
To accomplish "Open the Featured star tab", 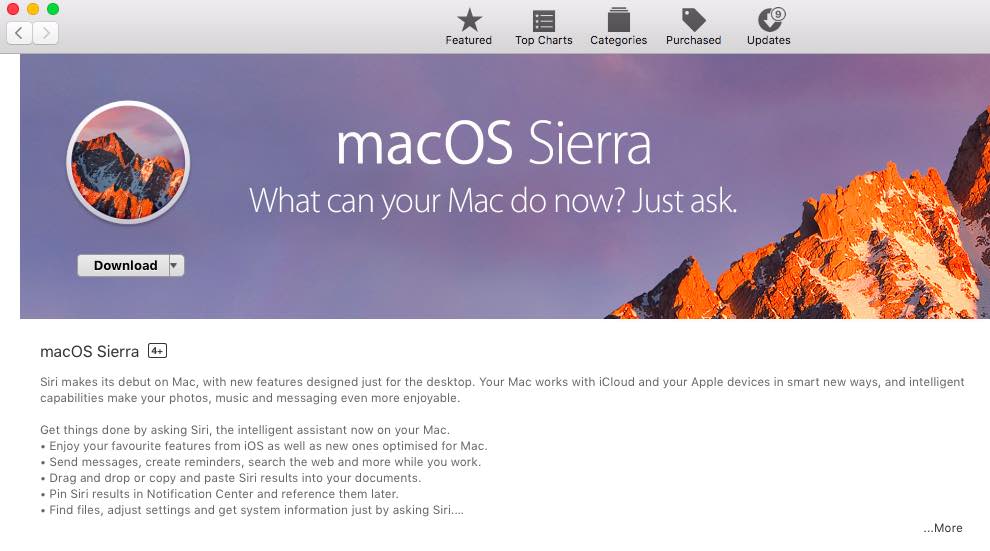I will pyautogui.click(x=468, y=27).
